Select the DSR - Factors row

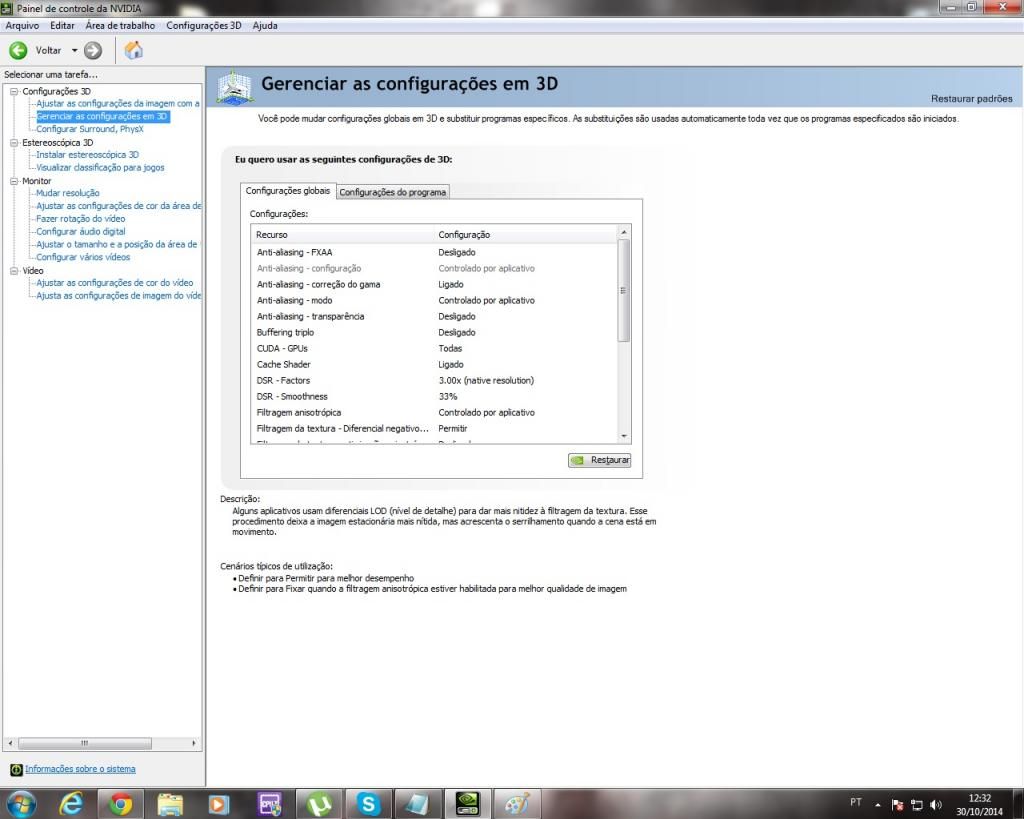click(x=434, y=380)
